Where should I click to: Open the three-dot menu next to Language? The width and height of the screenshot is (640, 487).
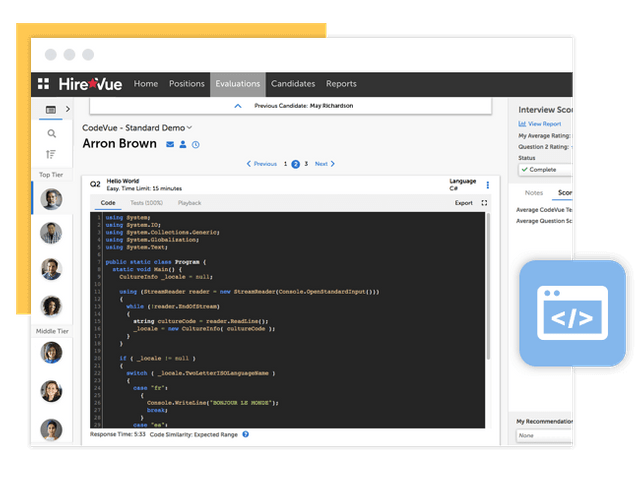[488, 185]
